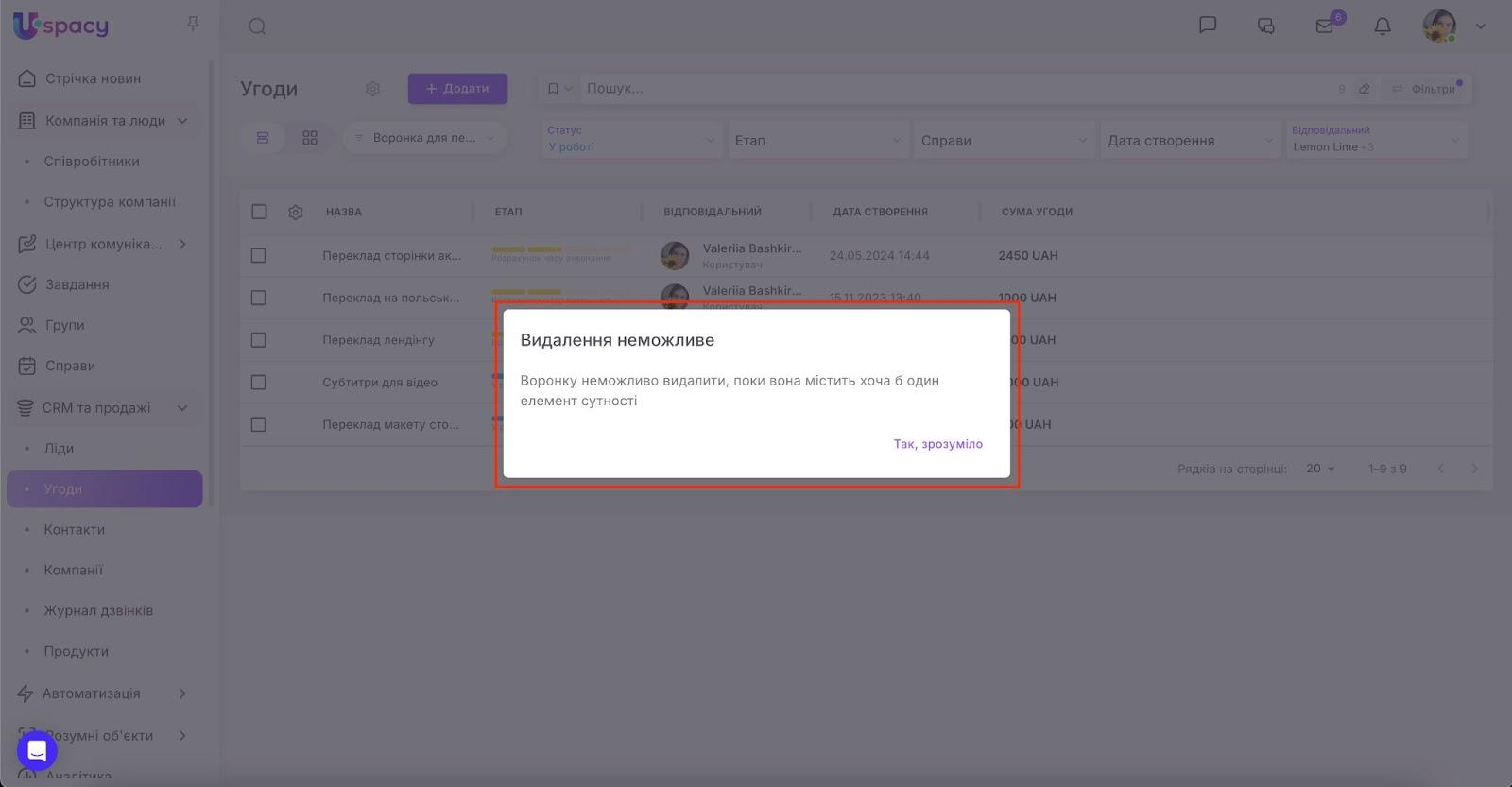Pin the sidebar with the pin icon
The width and height of the screenshot is (1512, 787).
193,24
